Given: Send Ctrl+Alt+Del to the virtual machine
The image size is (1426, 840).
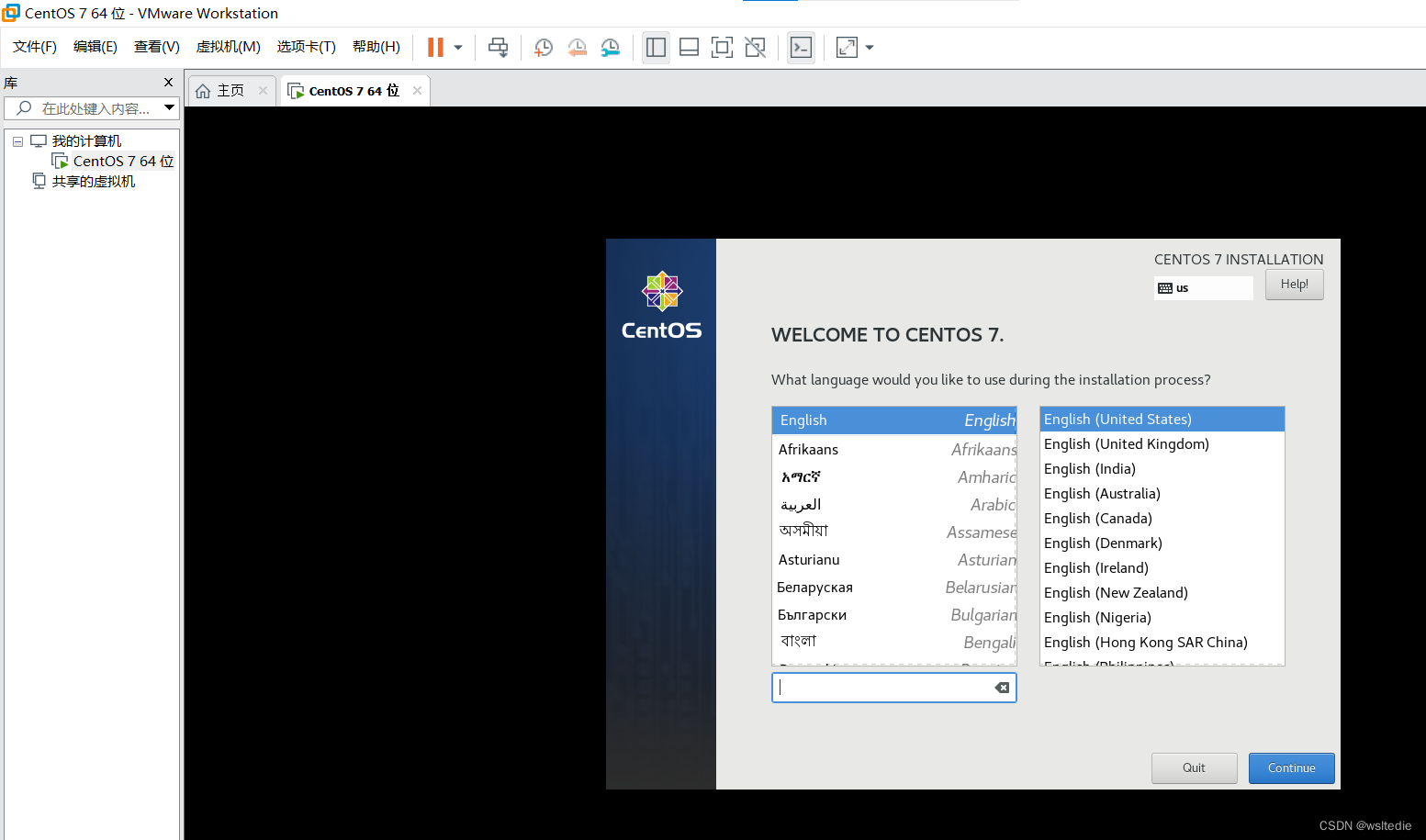Looking at the screenshot, I should click(x=498, y=47).
